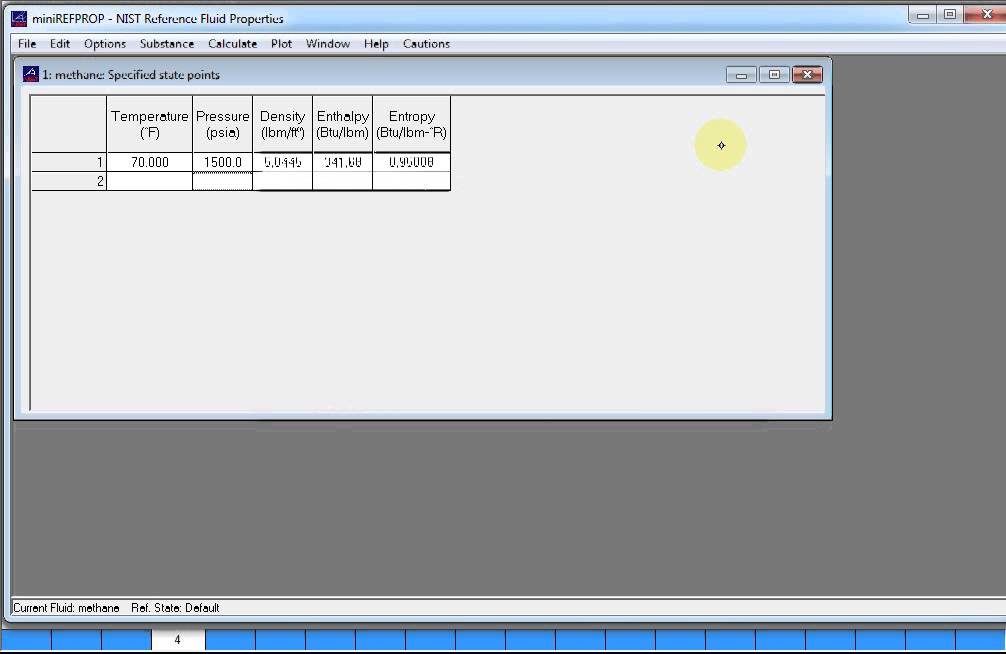
Task: Open the Options menu
Action: coord(105,44)
